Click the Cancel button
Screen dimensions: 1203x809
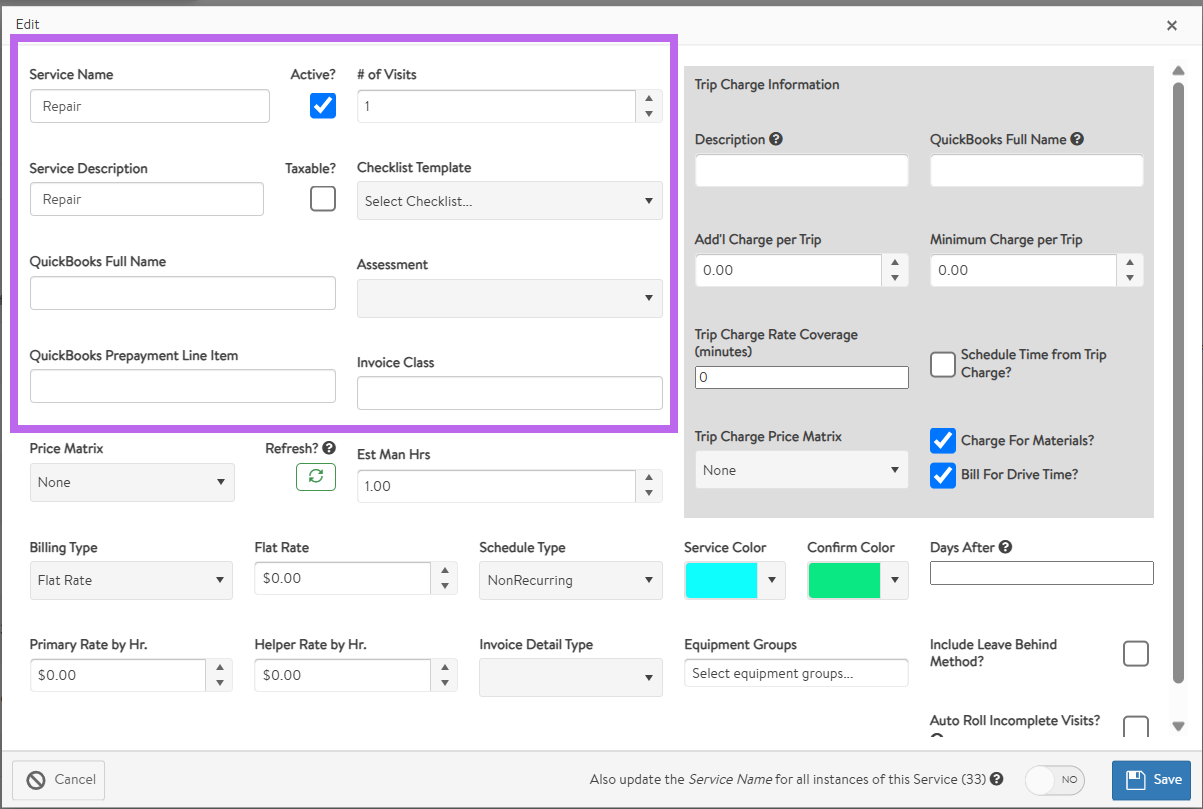click(59, 780)
